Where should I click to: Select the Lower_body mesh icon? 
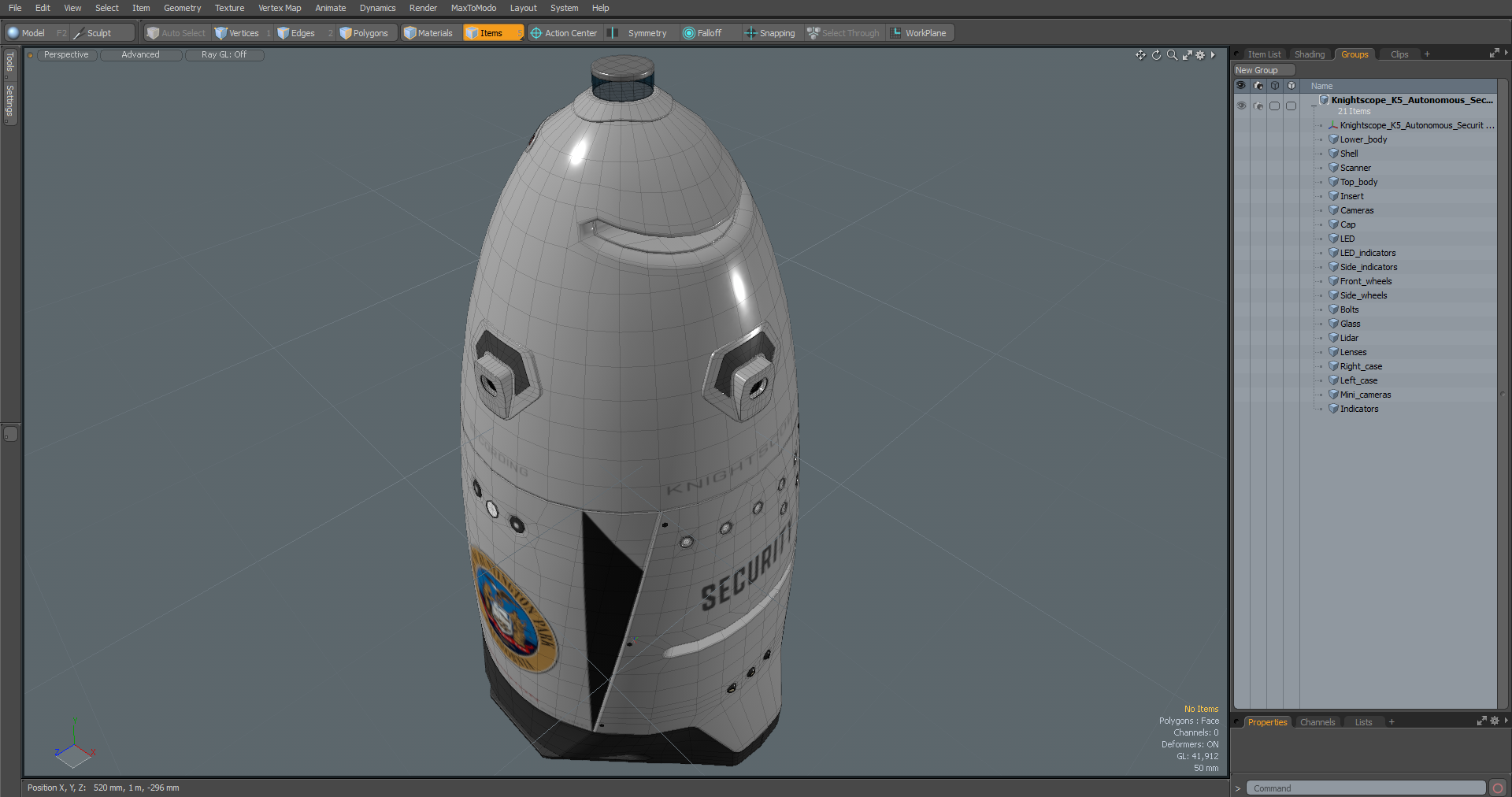[1333, 139]
